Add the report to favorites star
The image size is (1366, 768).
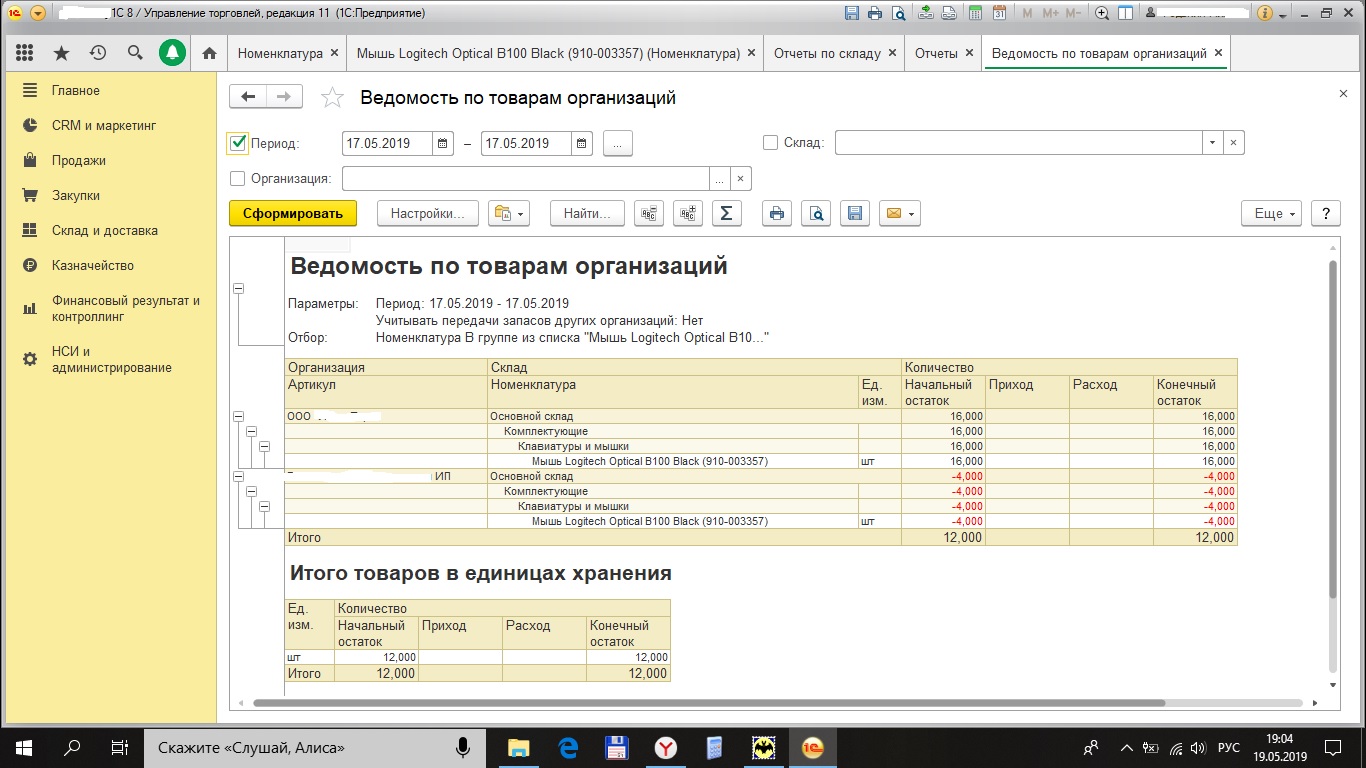332,98
